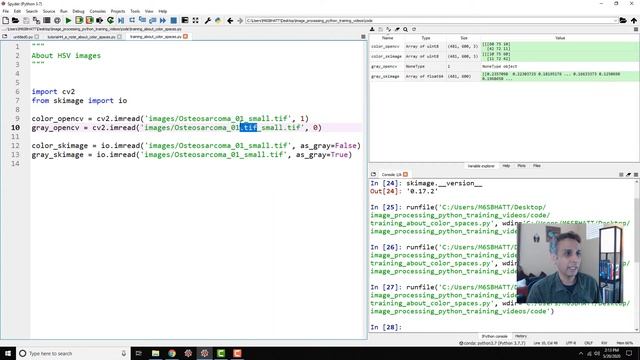Select the Help pane tab

click(506, 166)
